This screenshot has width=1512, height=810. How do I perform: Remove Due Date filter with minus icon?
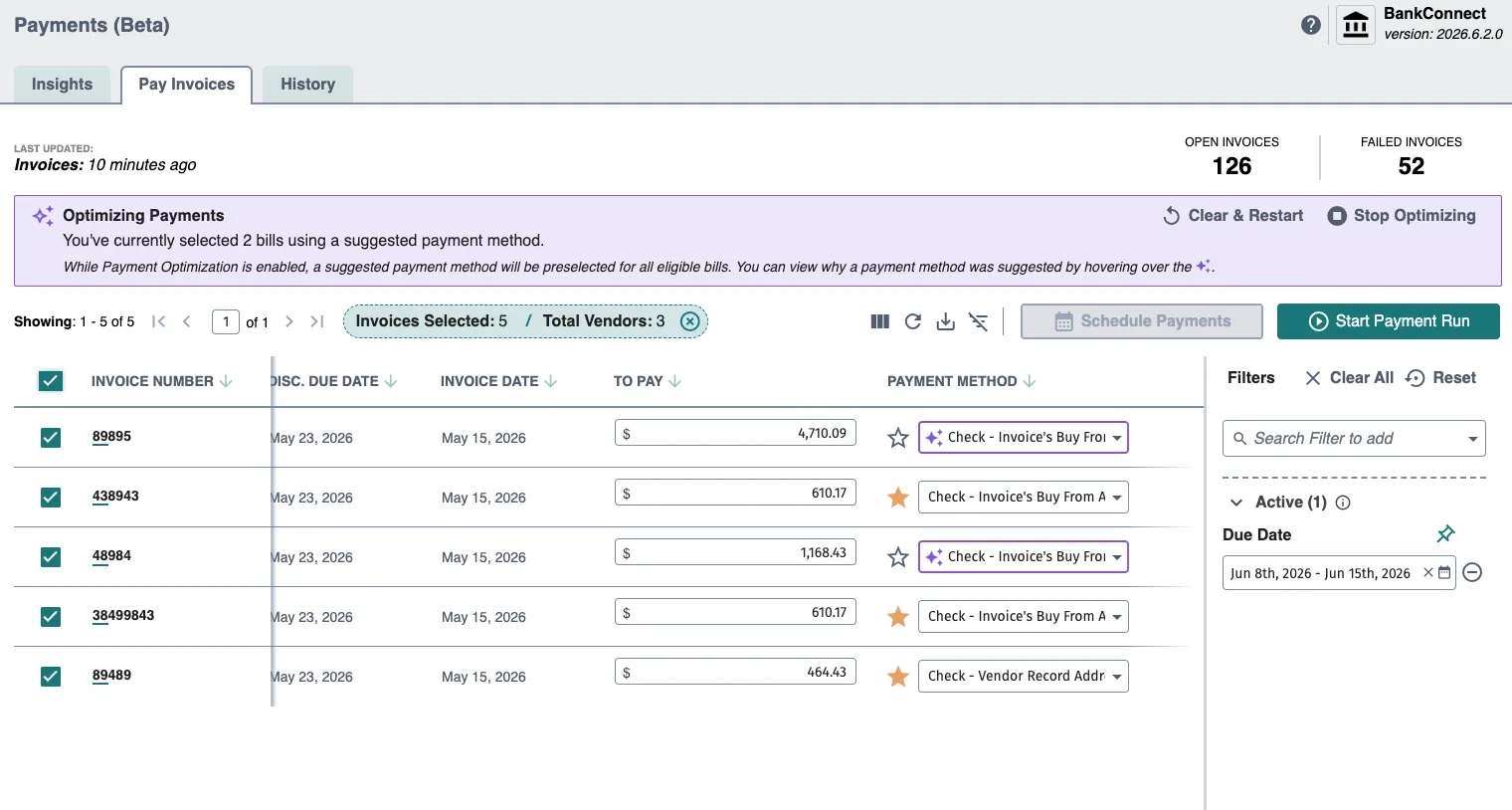tap(1473, 572)
